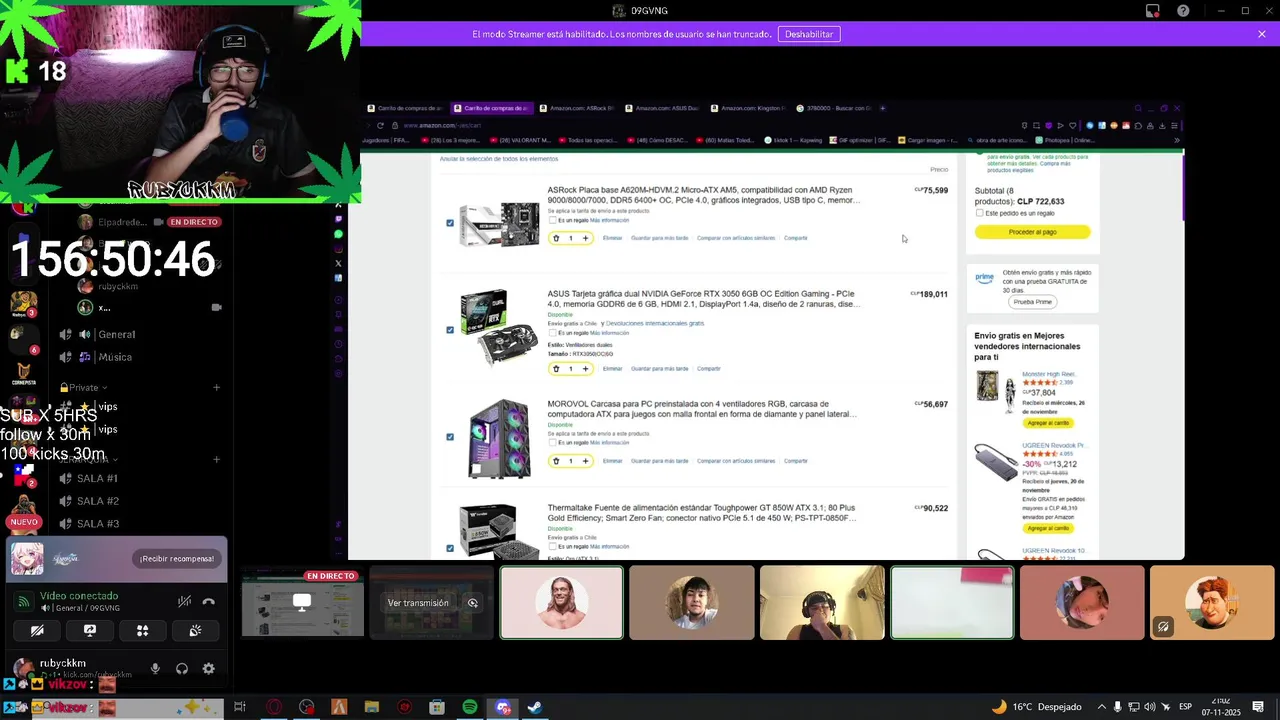Open the Photopea bookmark
The width and height of the screenshot is (1280, 720).
1065,141
